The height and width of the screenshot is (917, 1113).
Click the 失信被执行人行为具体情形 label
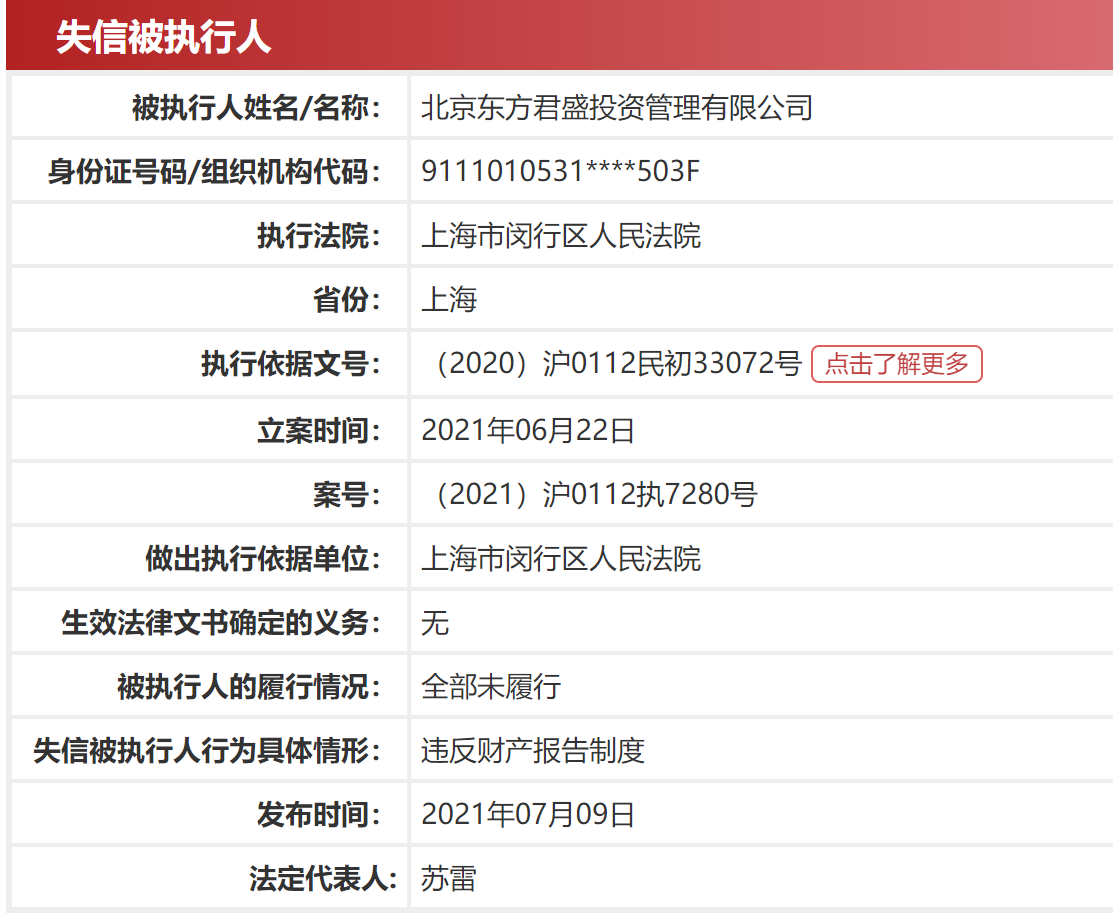(x=207, y=751)
